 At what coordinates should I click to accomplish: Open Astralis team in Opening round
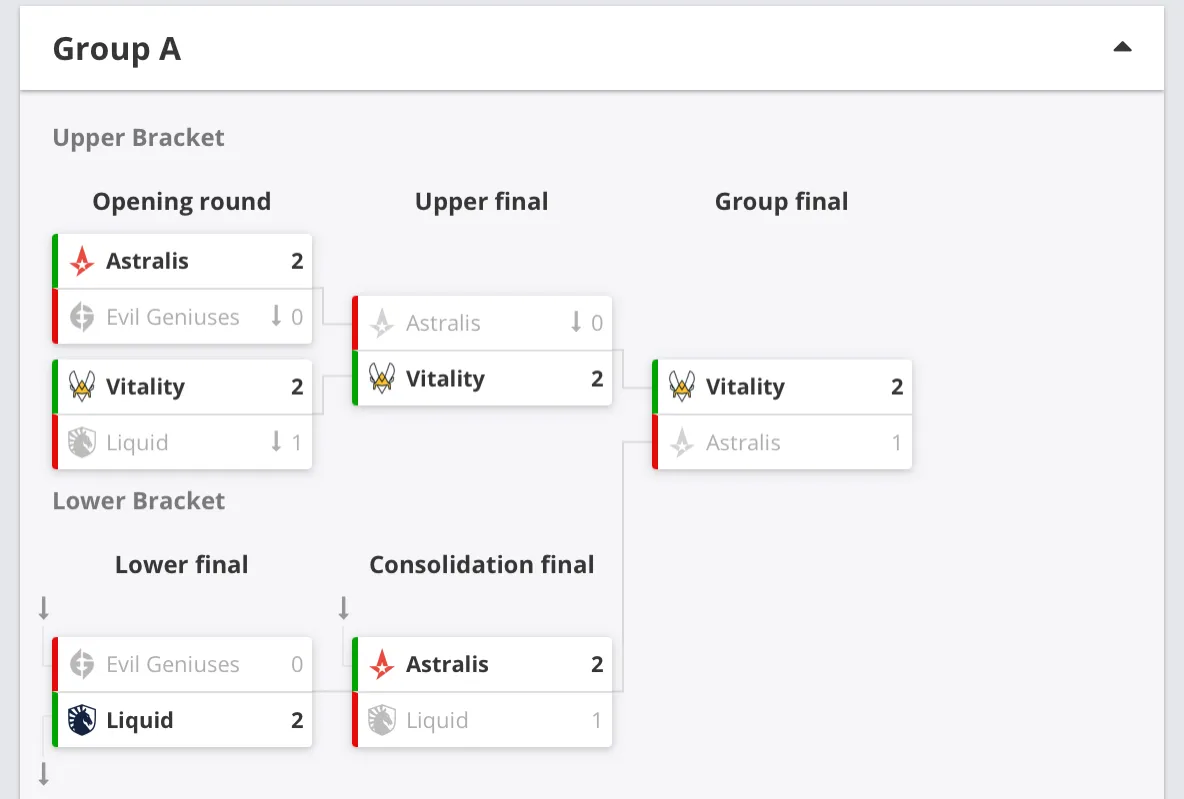click(147, 261)
